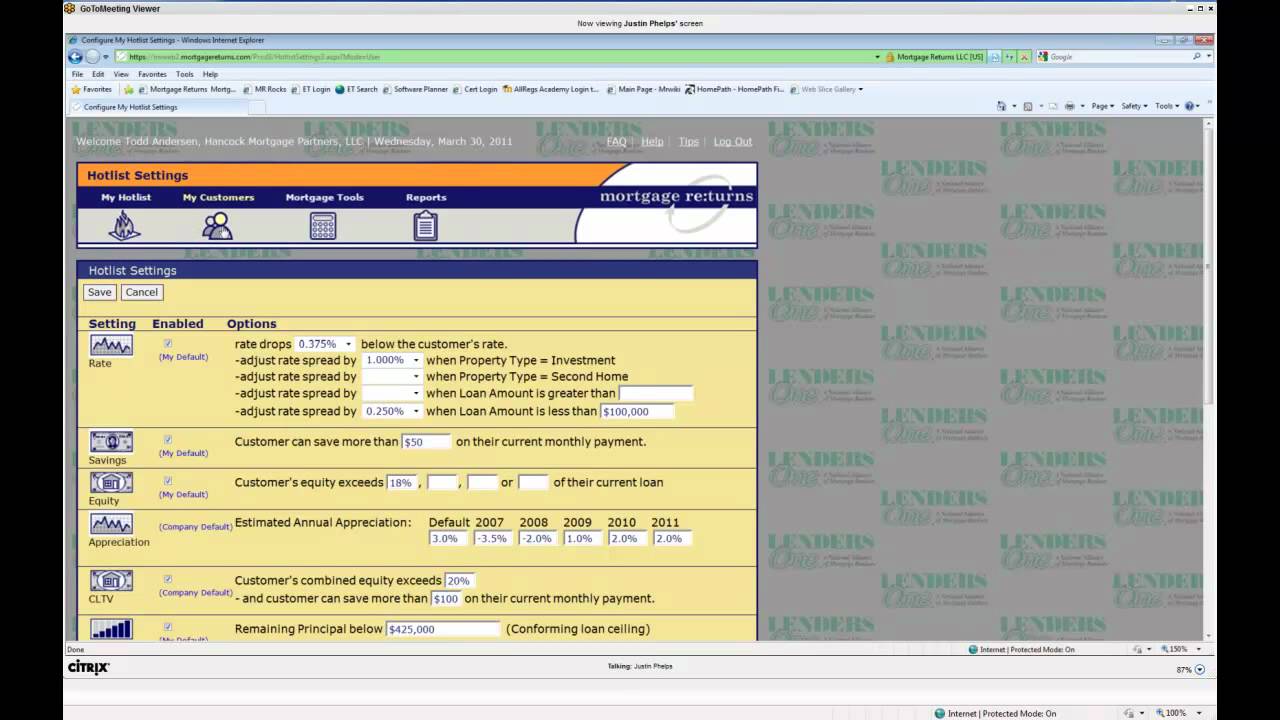The image size is (1280, 720).
Task: Click the Stop loading red X icon
Action: [x=1025, y=57]
